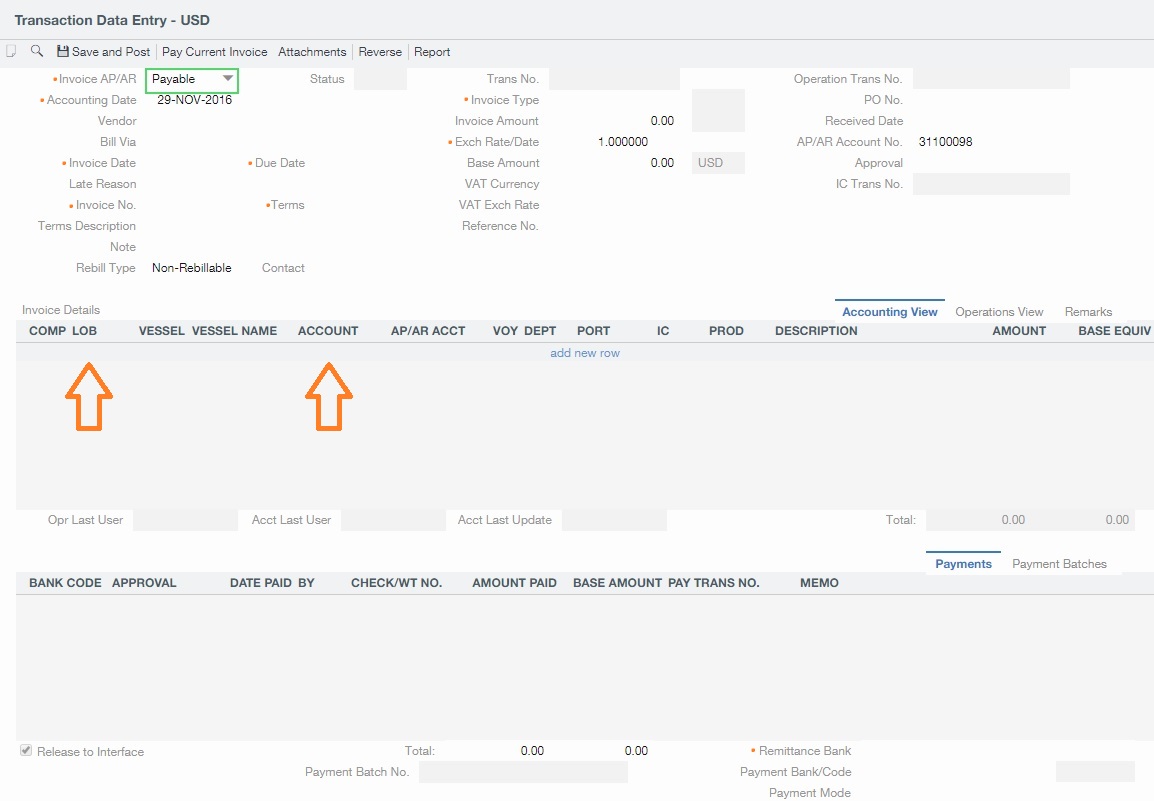Click the Accounting Date field value
1154x801 pixels.
click(x=194, y=100)
